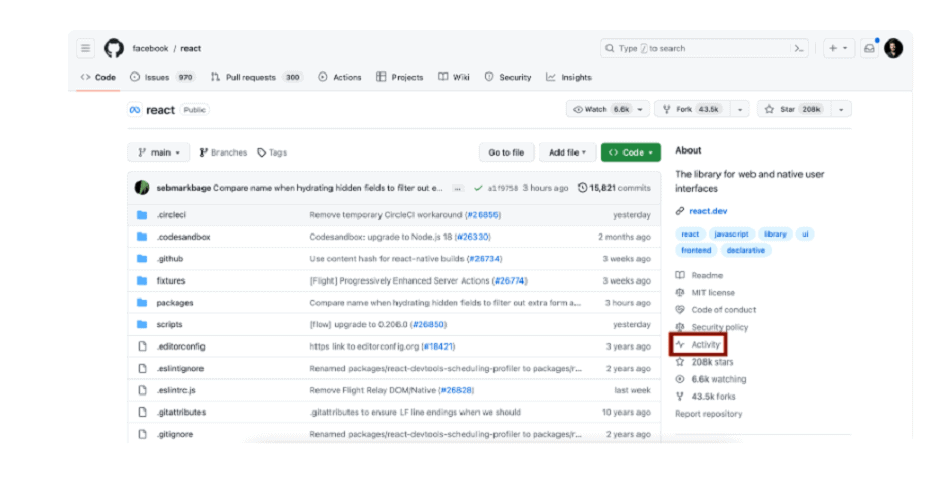Viewport: 939px width, 500px height.
Task: Select the frontend topic tag
Action: [696, 250]
